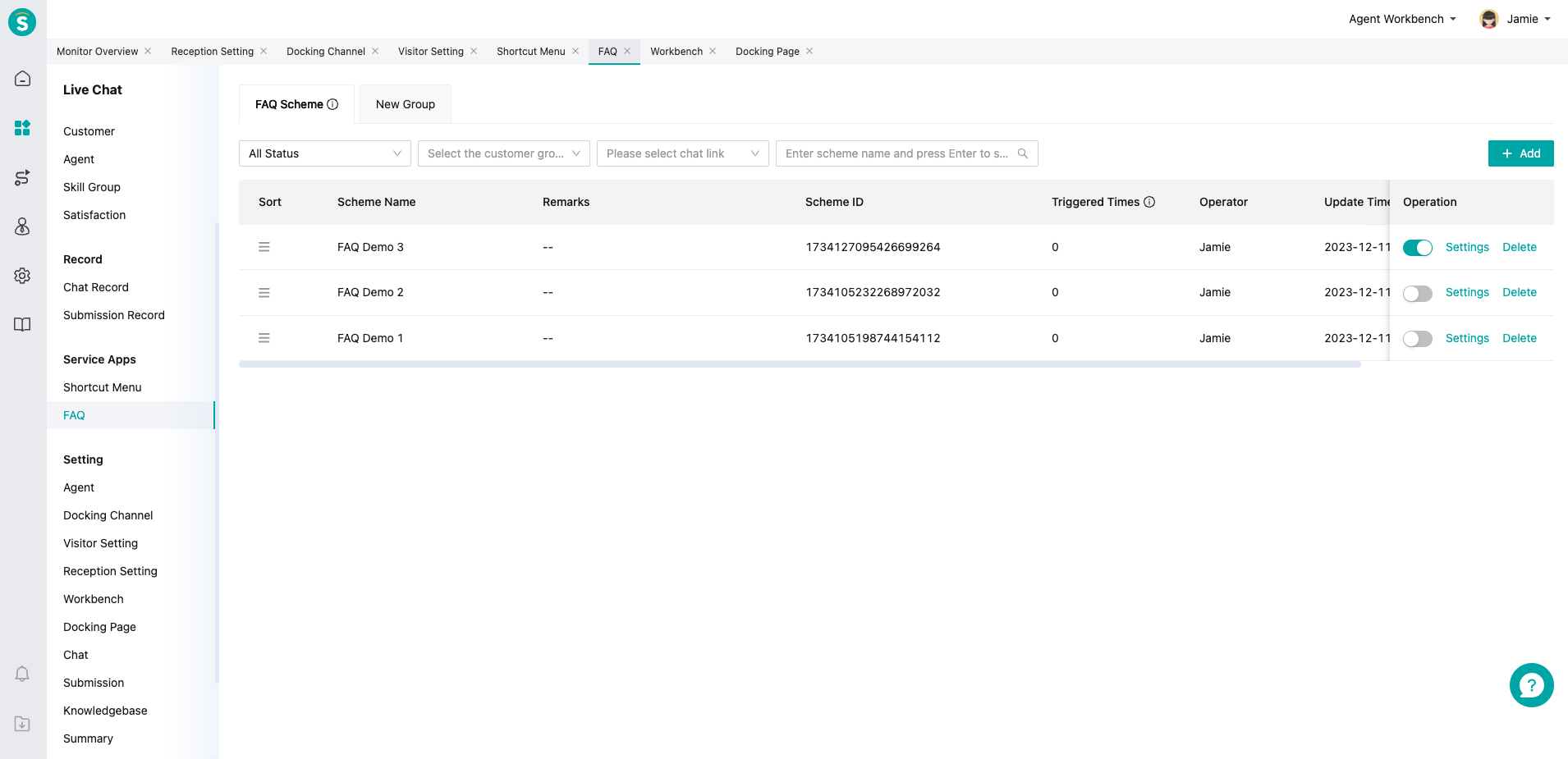This screenshot has height=759, width=1568.
Task: Close the Workbench tab
Action: (x=713, y=51)
